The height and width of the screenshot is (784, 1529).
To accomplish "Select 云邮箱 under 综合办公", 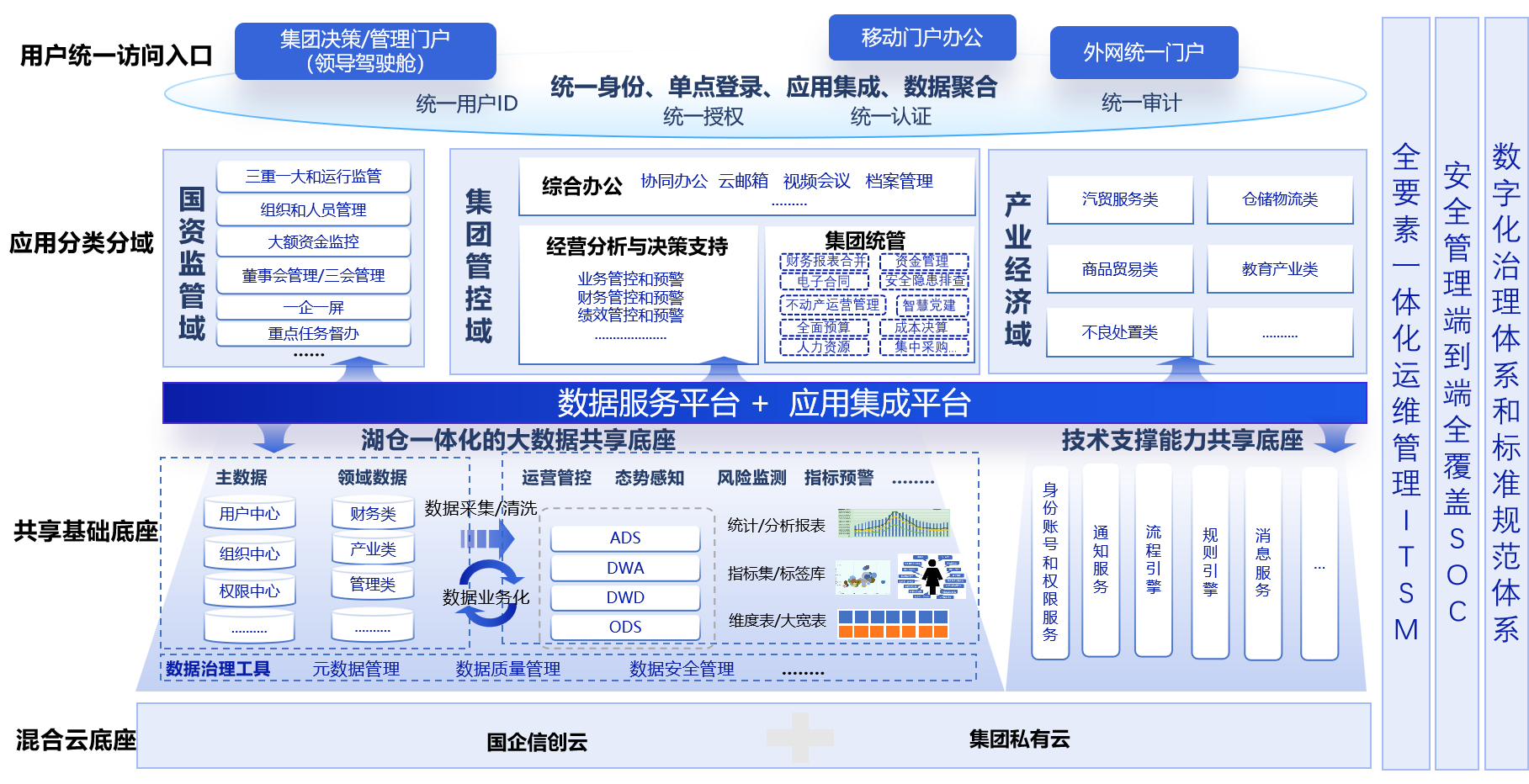I will [x=743, y=181].
